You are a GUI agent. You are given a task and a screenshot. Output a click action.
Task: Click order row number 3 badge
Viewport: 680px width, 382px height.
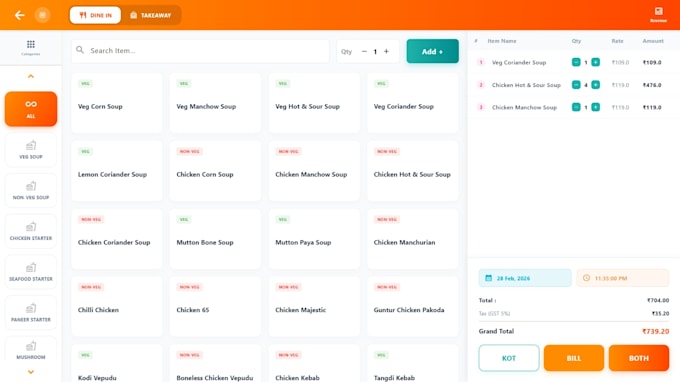(481, 107)
